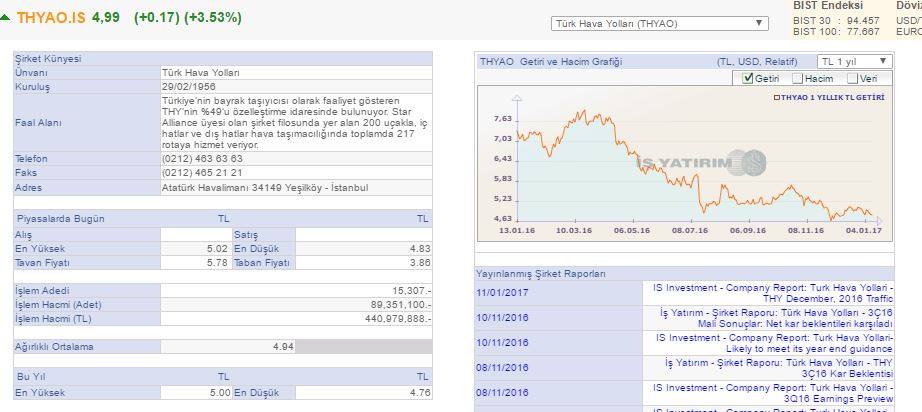This screenshot has height=412, width=922.
Task: Click the chart date label 10.03.16
Action: 574,230
